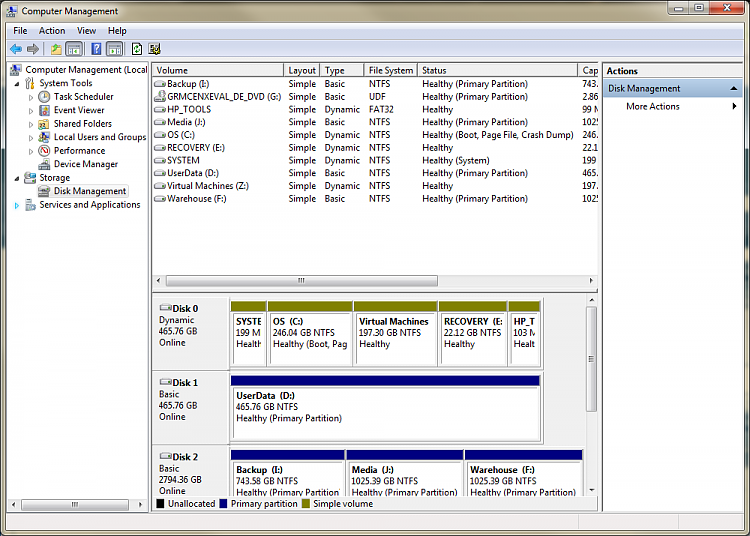Sort volumes by the Volume column header

(218, 70)
